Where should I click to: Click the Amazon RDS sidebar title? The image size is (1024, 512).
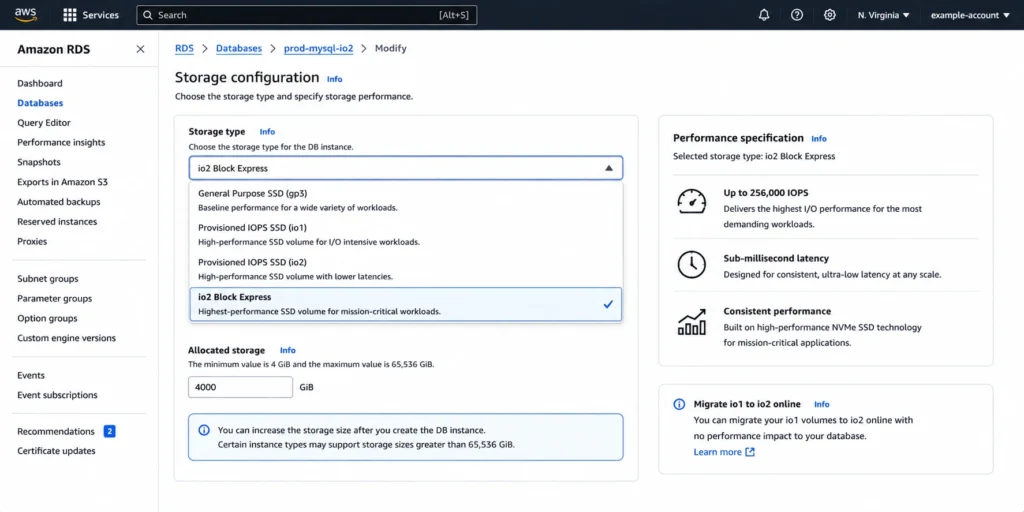click(54, 50)
